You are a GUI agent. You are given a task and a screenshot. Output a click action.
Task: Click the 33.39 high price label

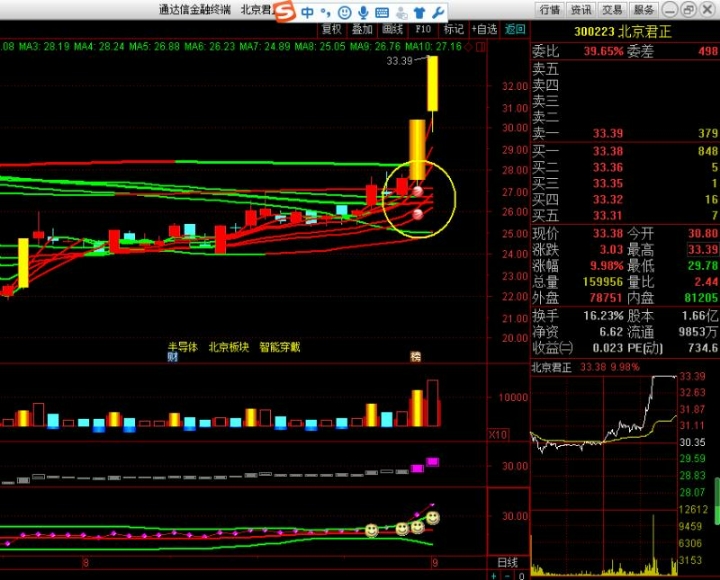click(x=399, y=61)
